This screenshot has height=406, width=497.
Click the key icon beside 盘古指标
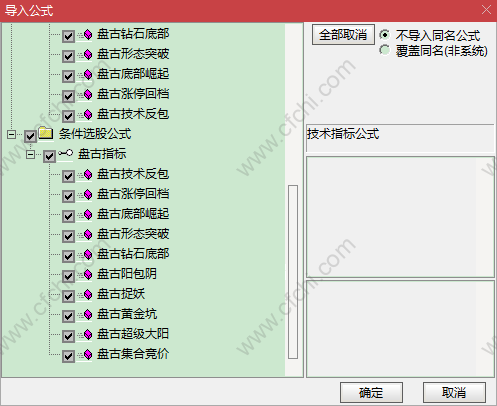(x=65, y=153)
